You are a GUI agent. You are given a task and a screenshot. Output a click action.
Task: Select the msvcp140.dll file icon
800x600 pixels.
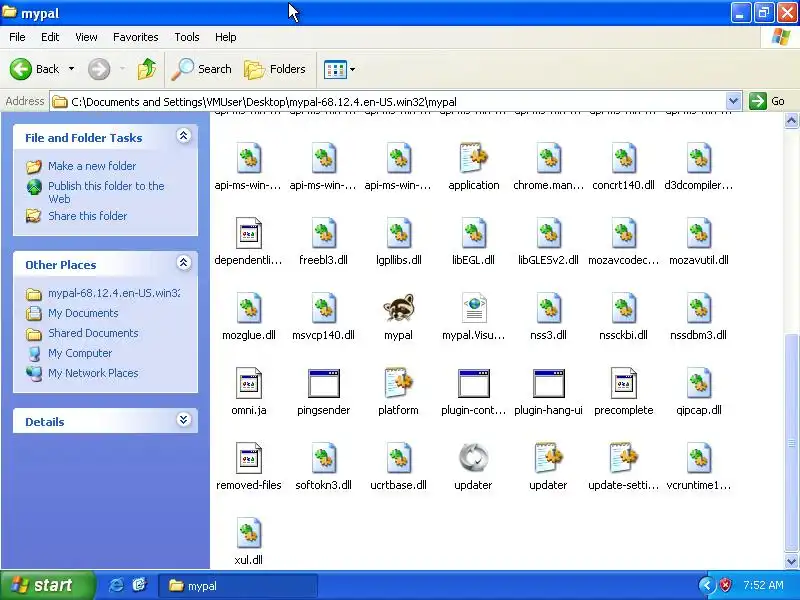tap(323, 308)
